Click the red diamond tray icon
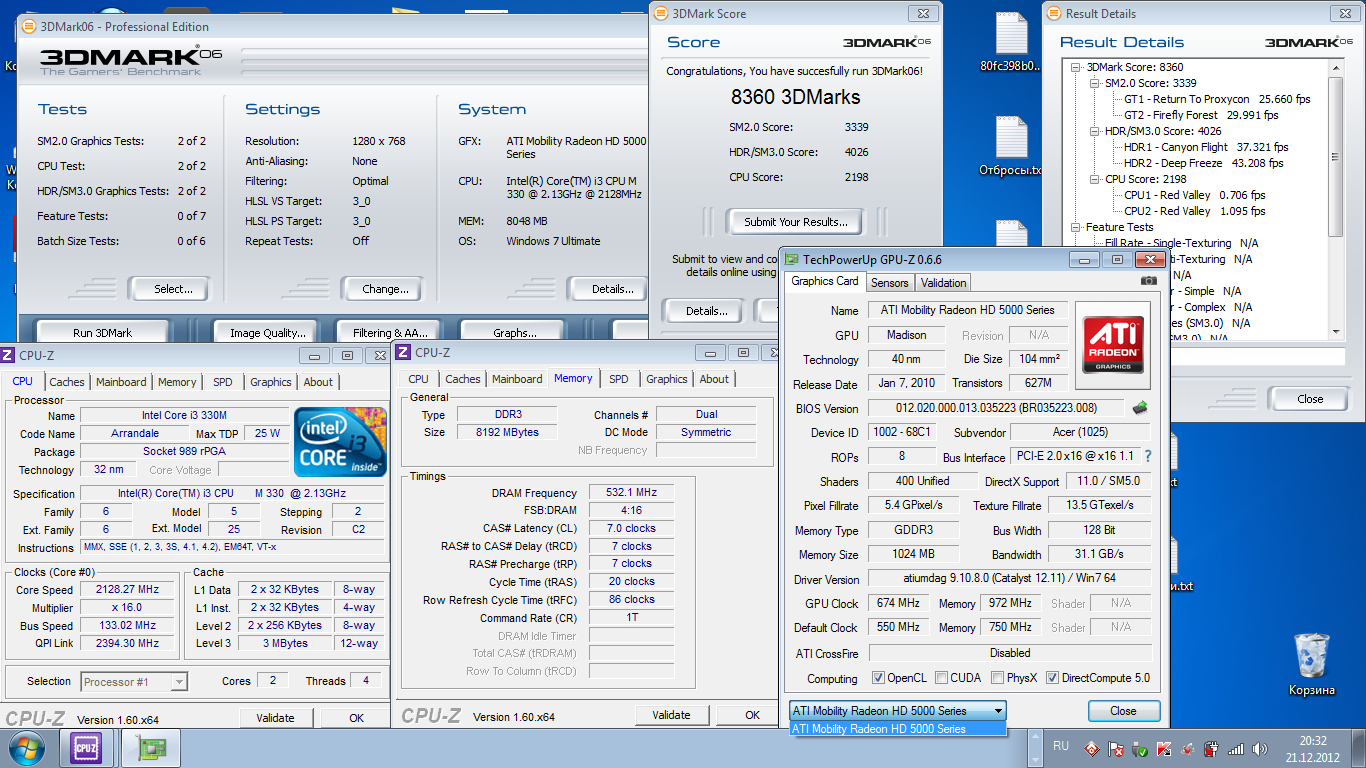 tap(1092, 748)
